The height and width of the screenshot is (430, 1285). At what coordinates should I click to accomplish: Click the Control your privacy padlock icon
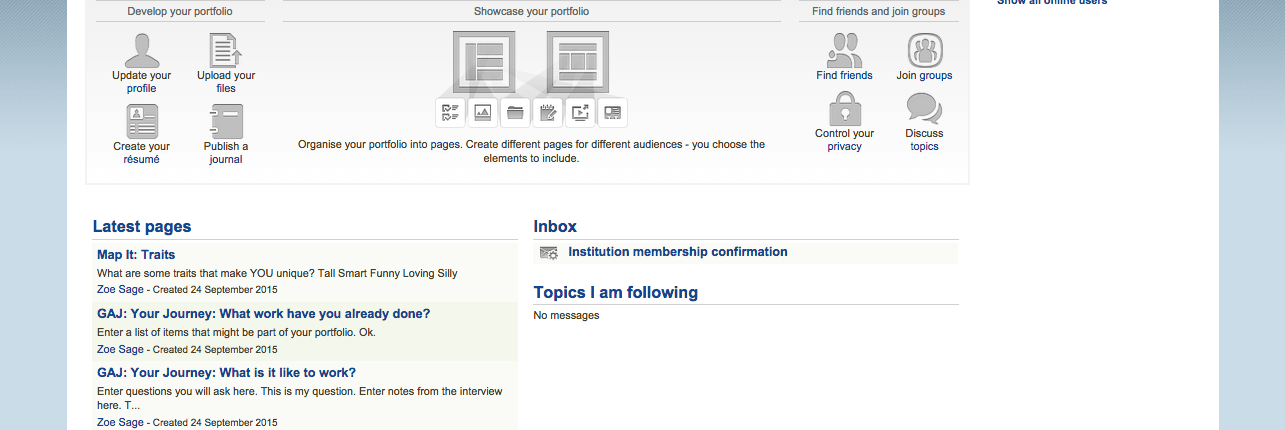[845, 108]
